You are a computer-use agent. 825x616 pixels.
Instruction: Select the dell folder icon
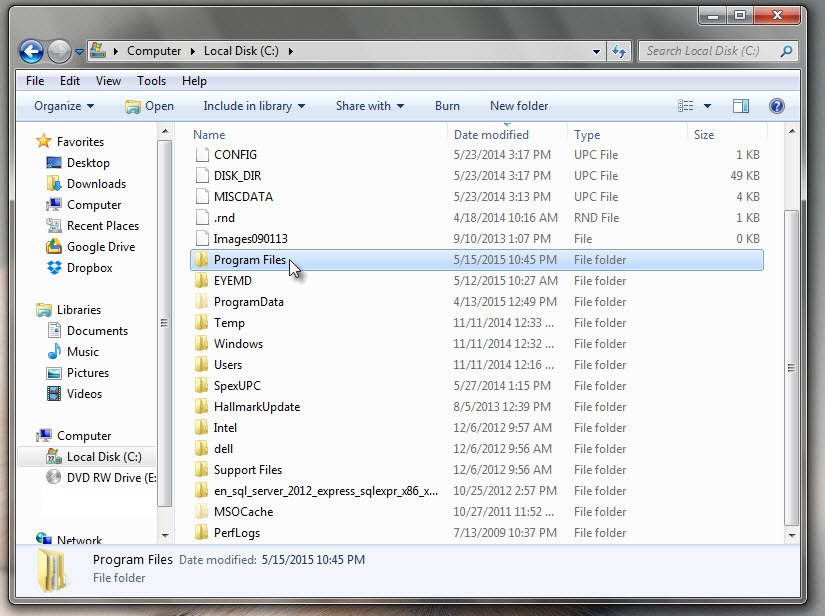202,449
